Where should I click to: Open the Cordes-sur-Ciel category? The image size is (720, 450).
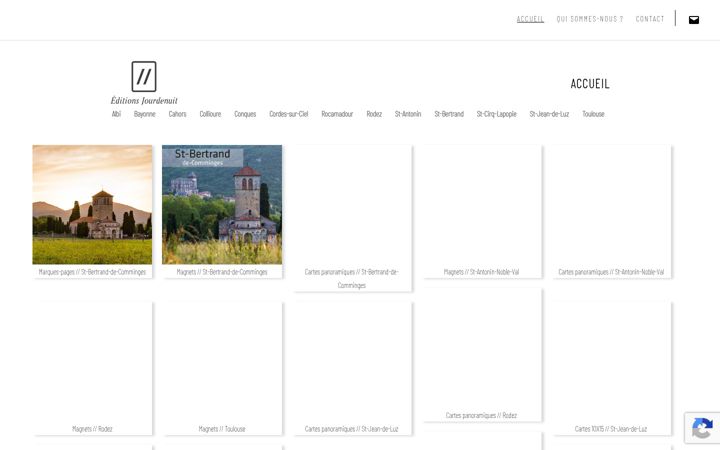click(x=289, y=114)
